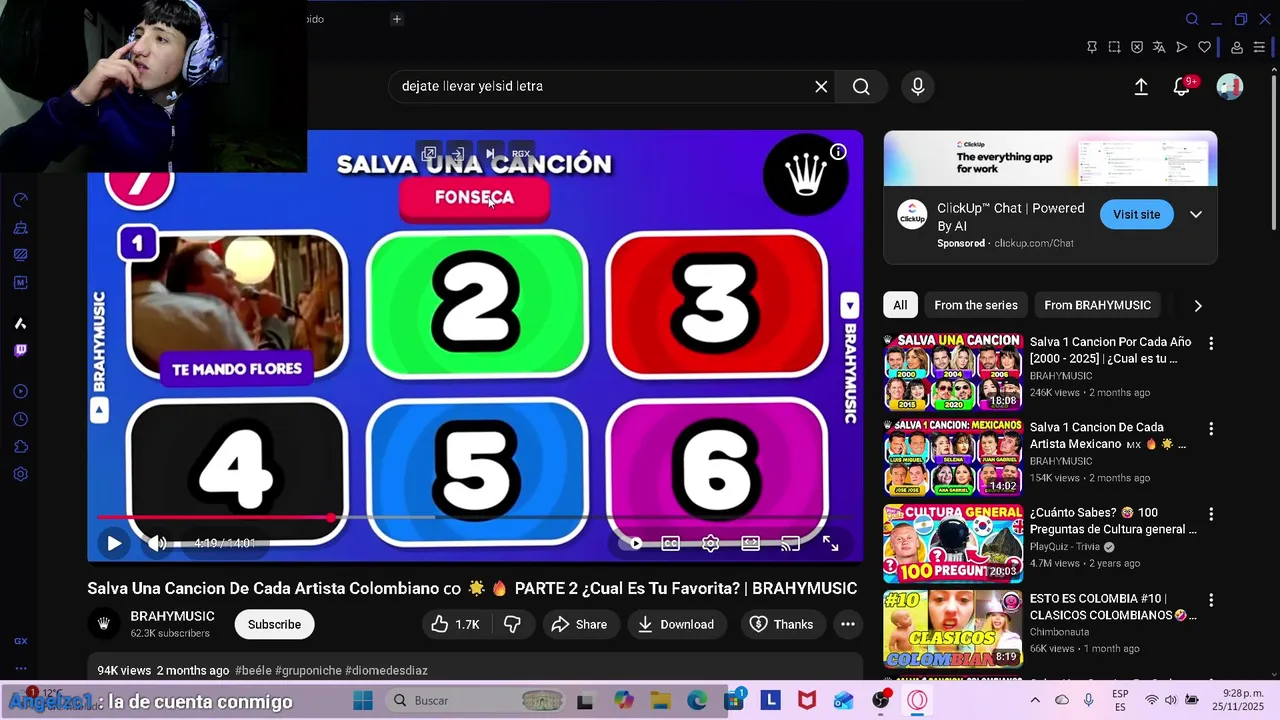This screenshot has height=720, width=1280.
Task: Play the paused video
Action: click(x=114, y=543)
